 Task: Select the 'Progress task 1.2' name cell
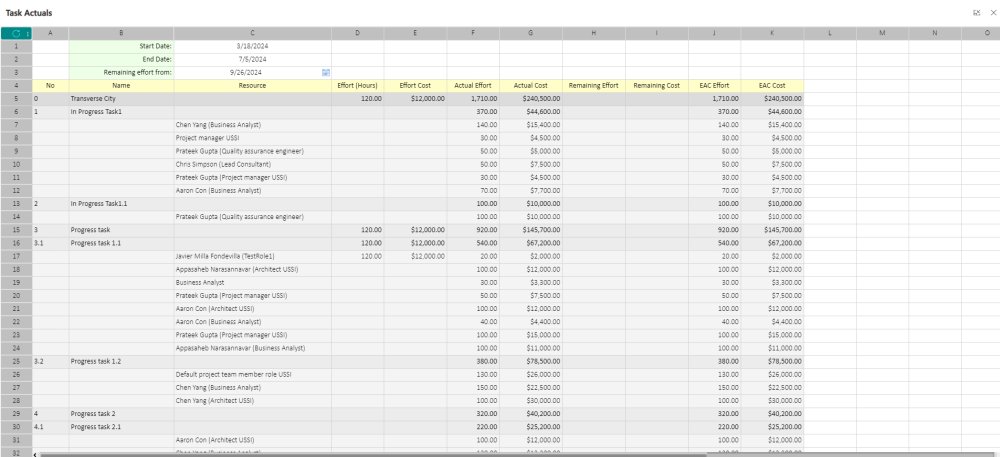tap(121, 361)
